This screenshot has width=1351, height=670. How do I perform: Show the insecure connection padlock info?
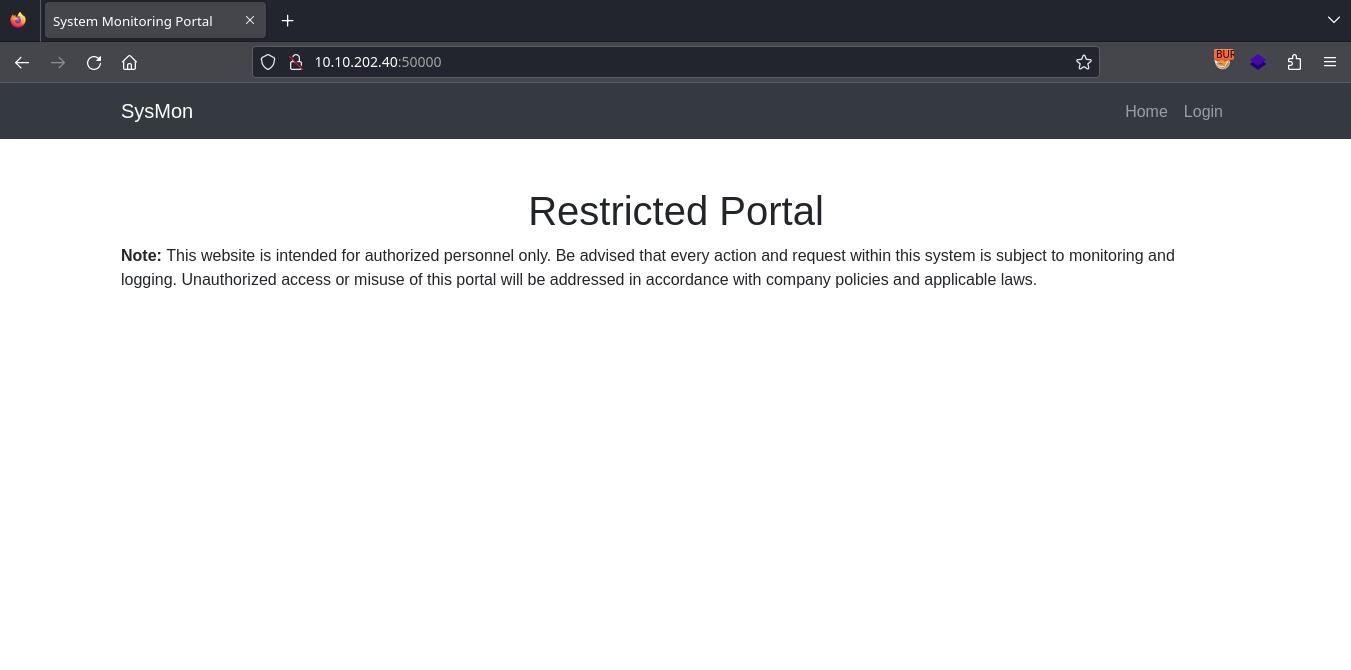(295, 62)
